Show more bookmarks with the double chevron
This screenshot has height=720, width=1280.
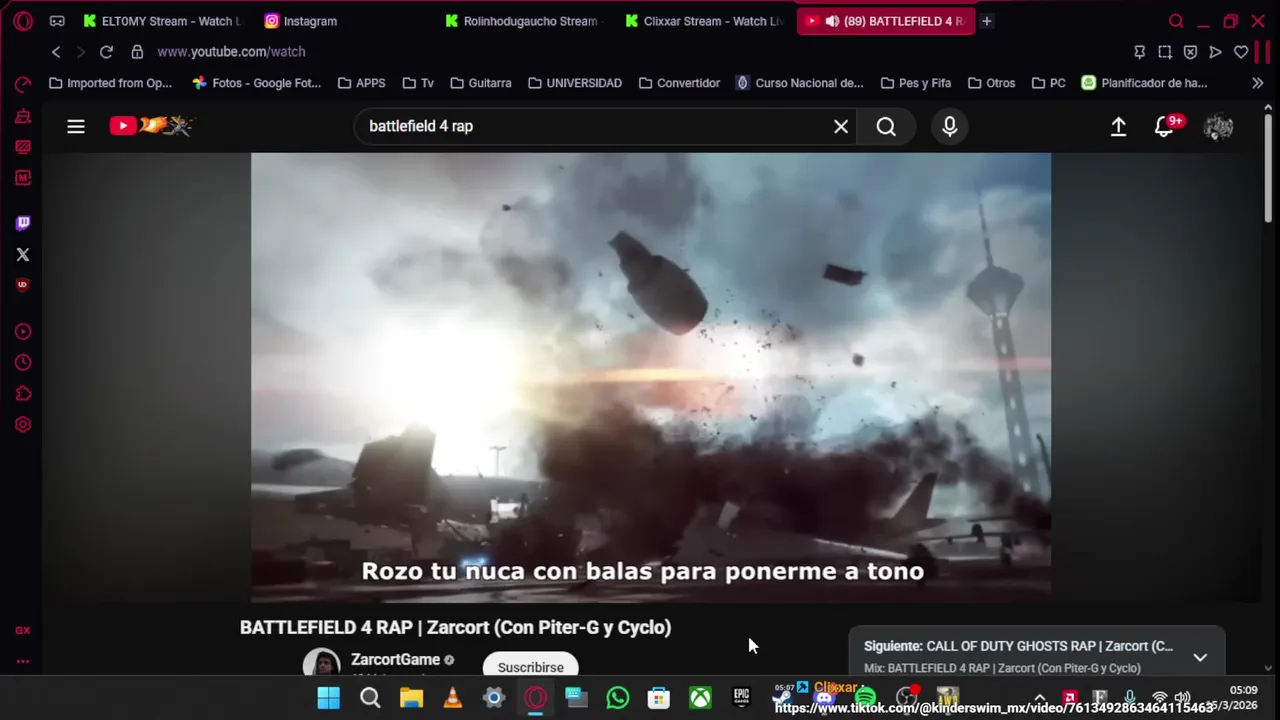pyautogui.click(x=1257, y=83)
